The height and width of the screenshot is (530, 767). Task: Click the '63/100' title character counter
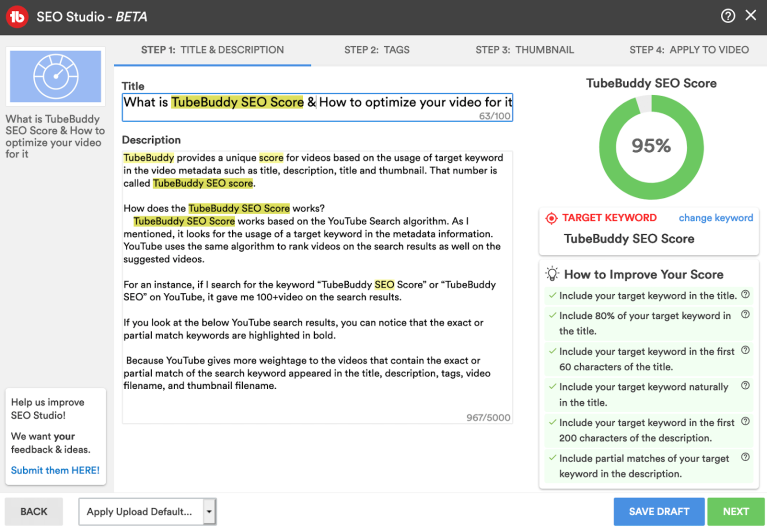pos(495,116)
